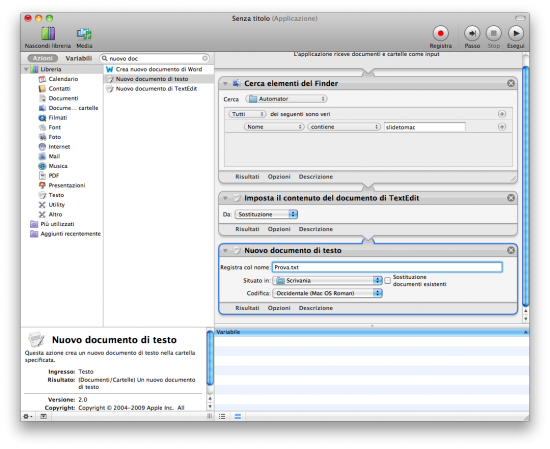The image size is (550, 449).
Task: Clear the action search field
Action: coord(205,58)
